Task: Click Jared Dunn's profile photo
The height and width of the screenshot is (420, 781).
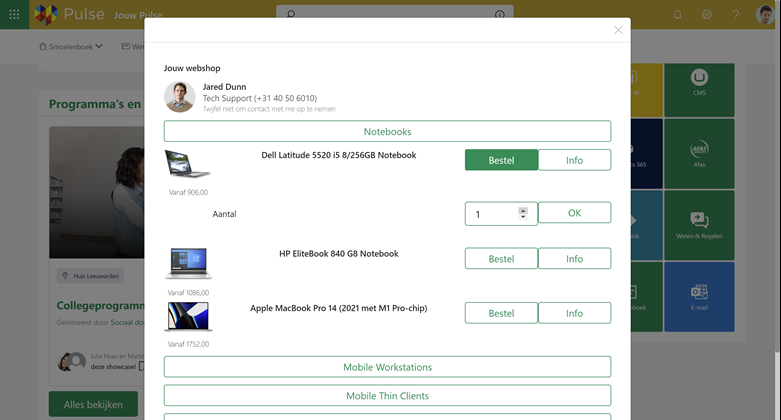Action: [x=179, y=97]
